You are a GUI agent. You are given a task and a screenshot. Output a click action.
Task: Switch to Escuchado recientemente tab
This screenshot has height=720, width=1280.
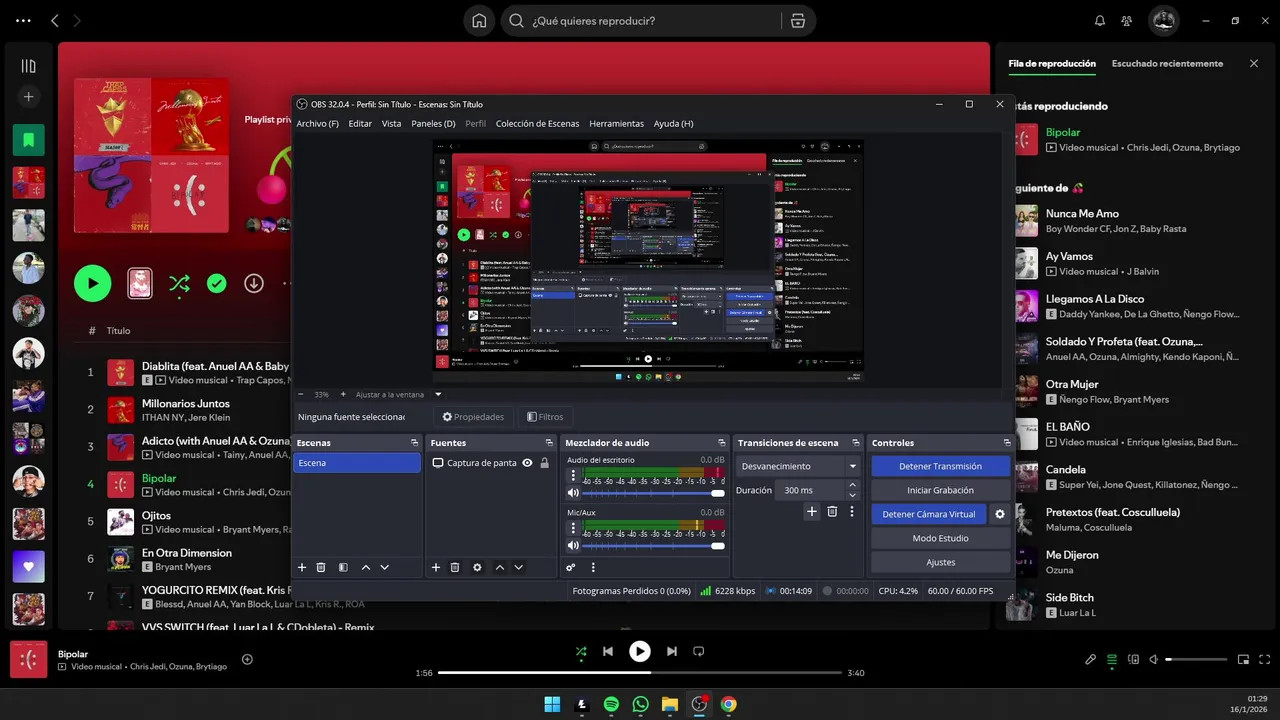point(1167,63)
